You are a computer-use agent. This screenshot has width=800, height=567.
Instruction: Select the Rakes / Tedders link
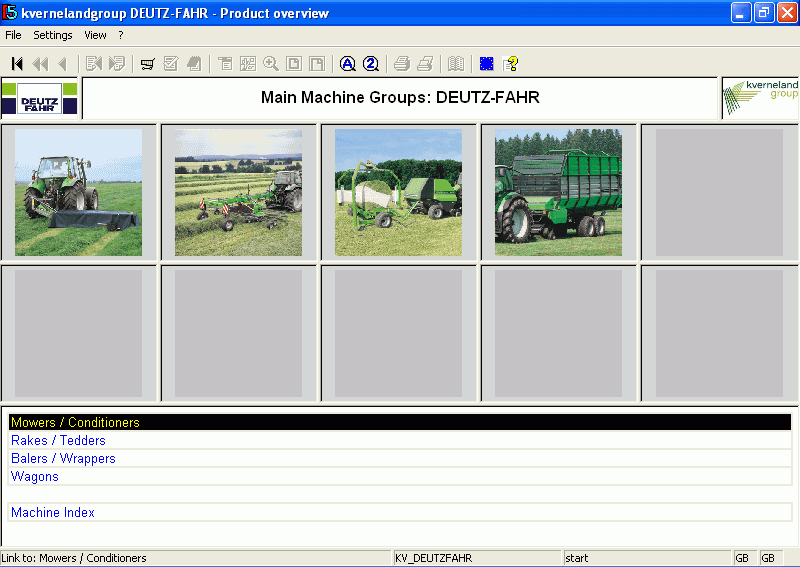(58, 440)
